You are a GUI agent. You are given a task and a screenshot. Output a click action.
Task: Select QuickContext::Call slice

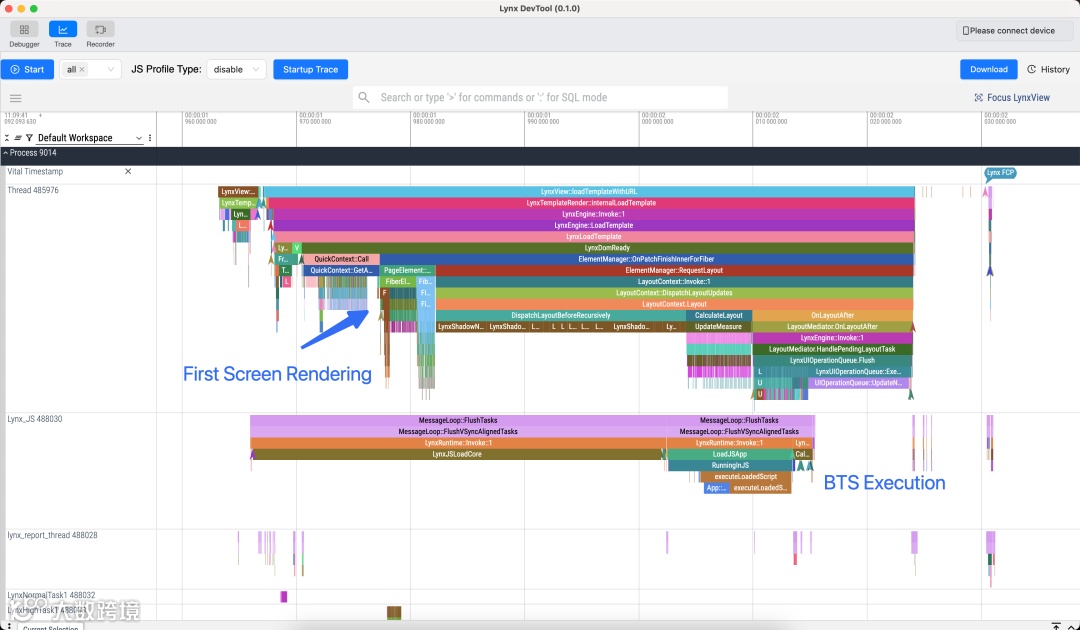click(341, 259)
